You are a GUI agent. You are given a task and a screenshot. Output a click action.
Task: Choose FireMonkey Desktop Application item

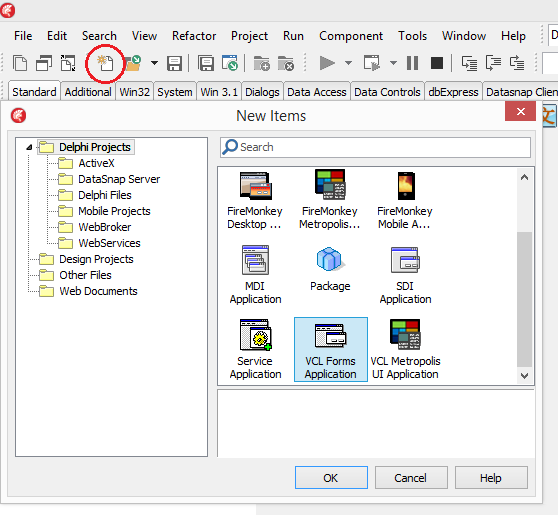click(x=255, y=200)
